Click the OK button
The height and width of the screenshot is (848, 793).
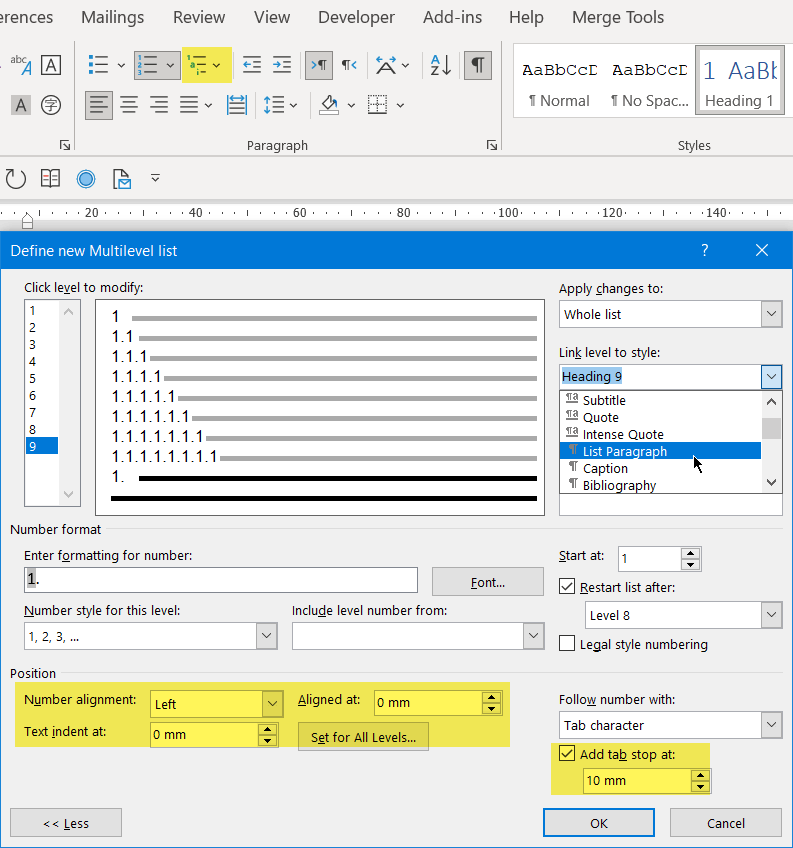(x=599, y=823)
